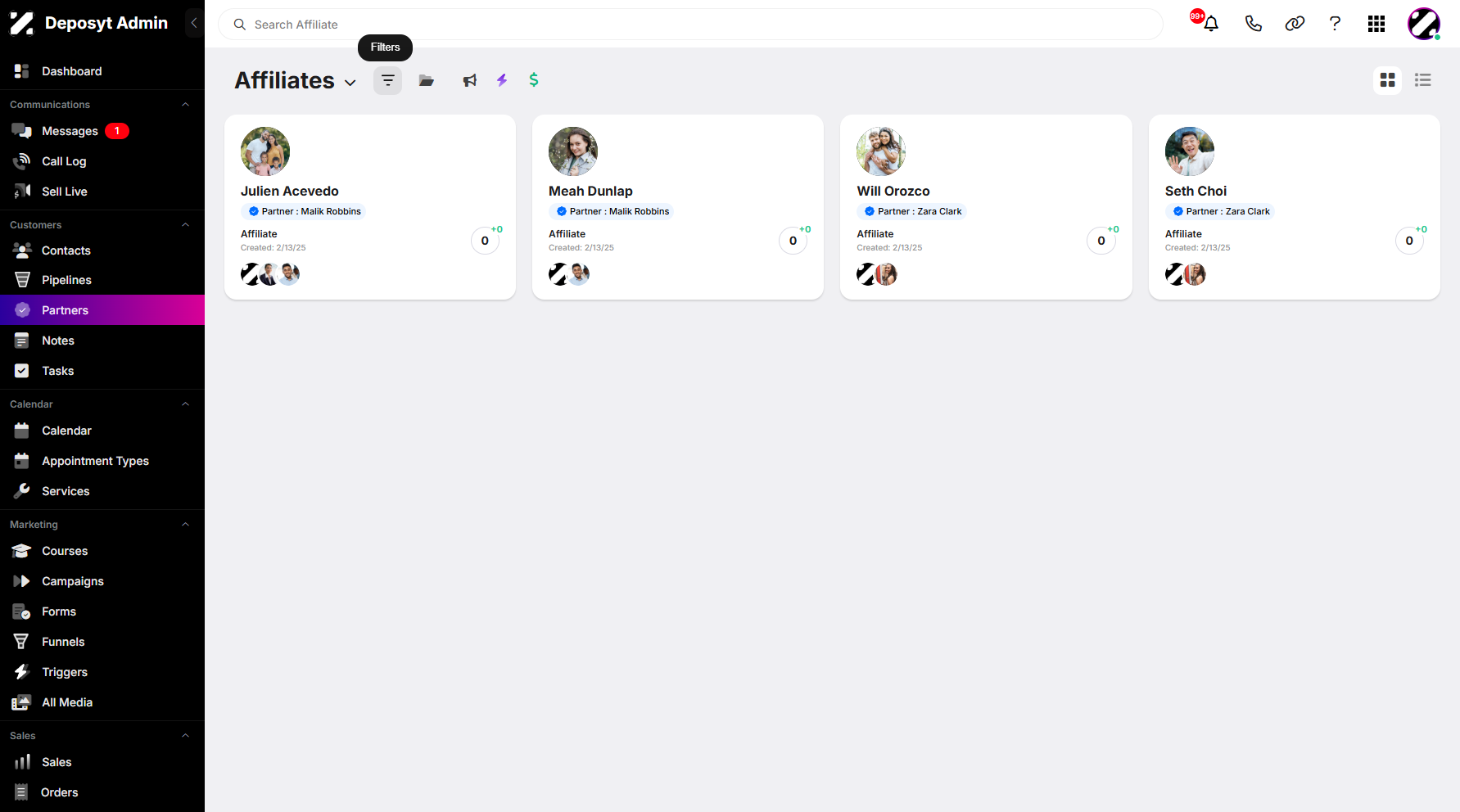Click the folder icon in Affiliates toolbar
This screenshot has width=1460, height=812.
point(427,80)
